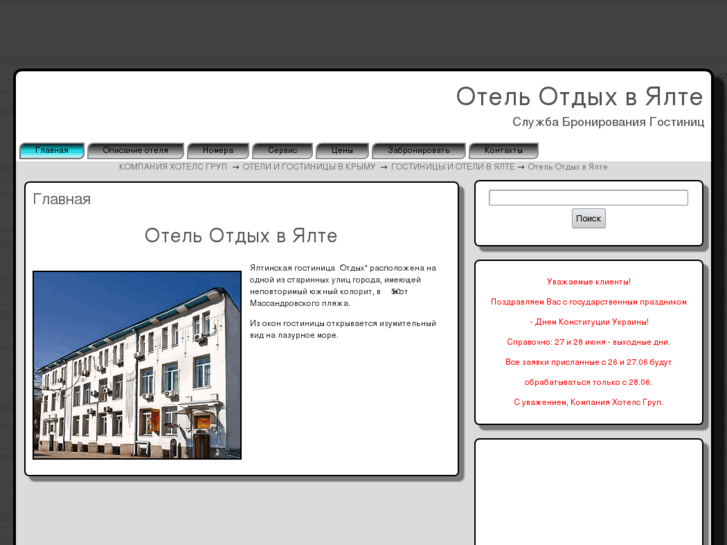The height and width of the screenshot is (545, 727).
Task: Click the red Уважаемые клиенты notice text
Action: click(588, 282)
